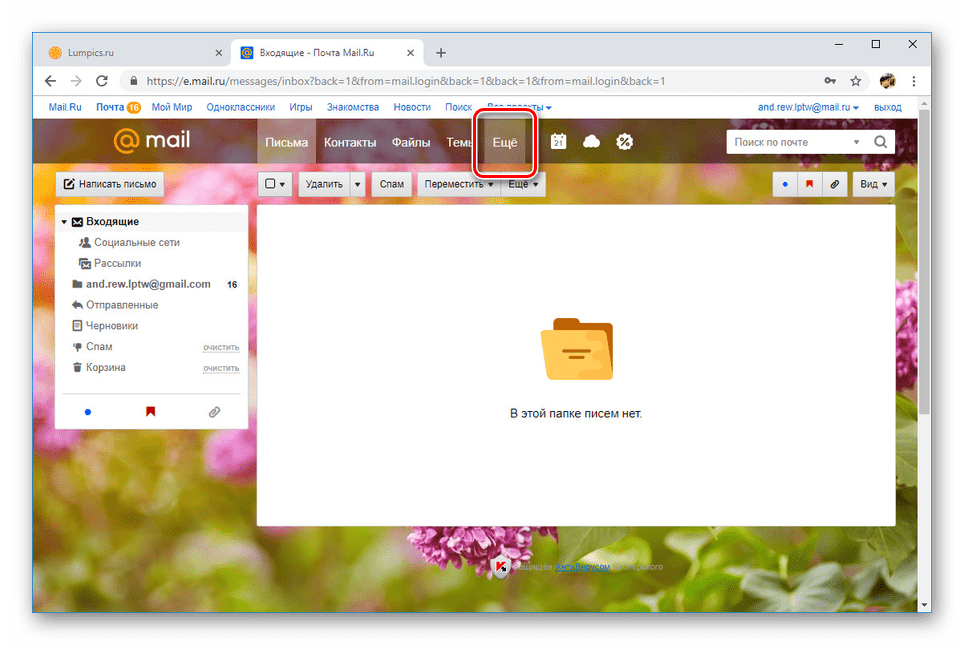Click inside the Поиск по почте search field

pos(790,141)
